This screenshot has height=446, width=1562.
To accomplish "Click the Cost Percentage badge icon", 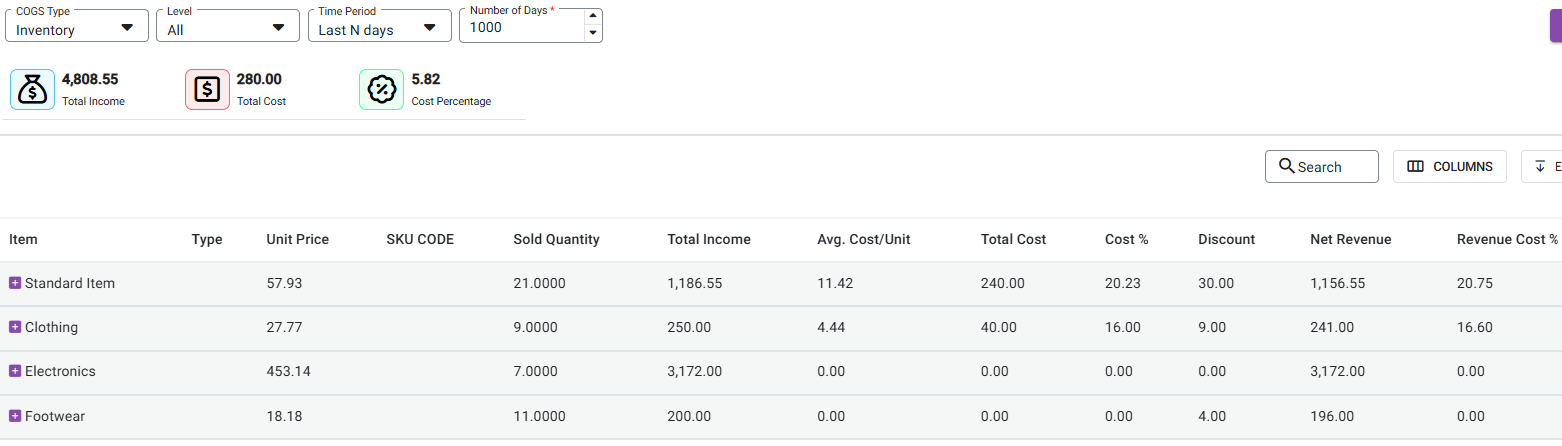I will point(381,90).
